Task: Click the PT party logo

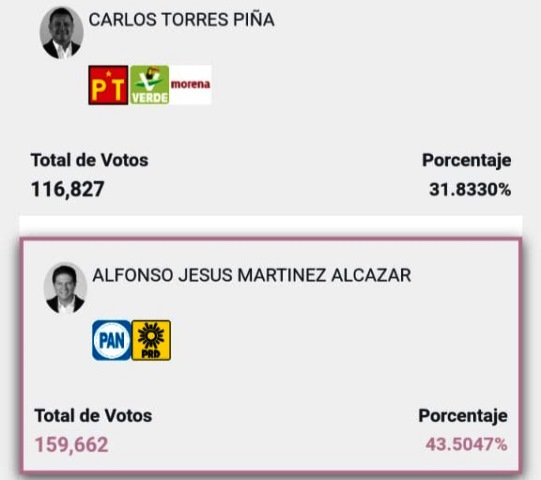Action: (108, 85)
